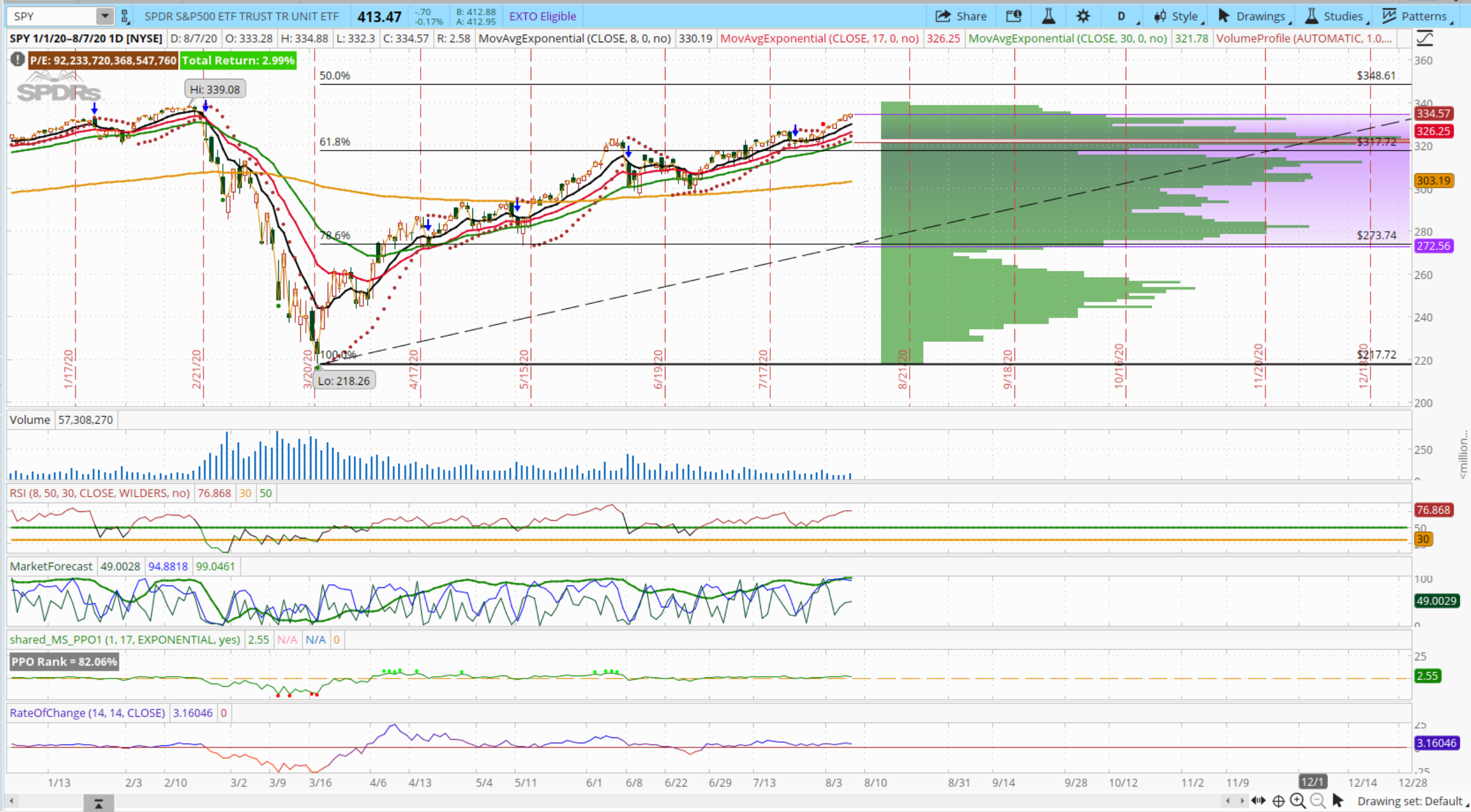Click the scroll-to-latest button on bottom scrollbar

point(98,803)
